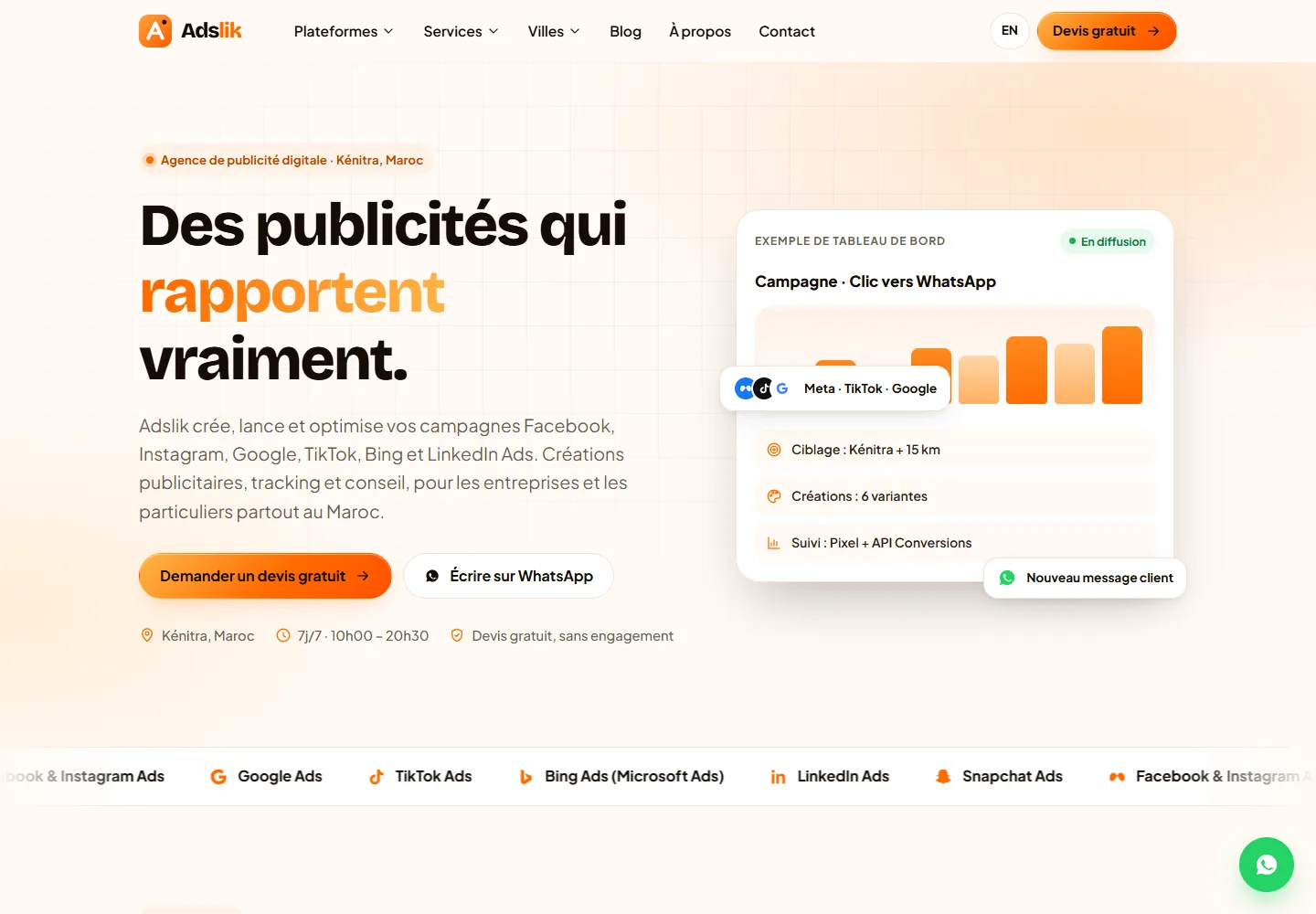Click Bing Ads (Microsoft Ads) label
Viewport: 1316px width, 914px height.
634,777
